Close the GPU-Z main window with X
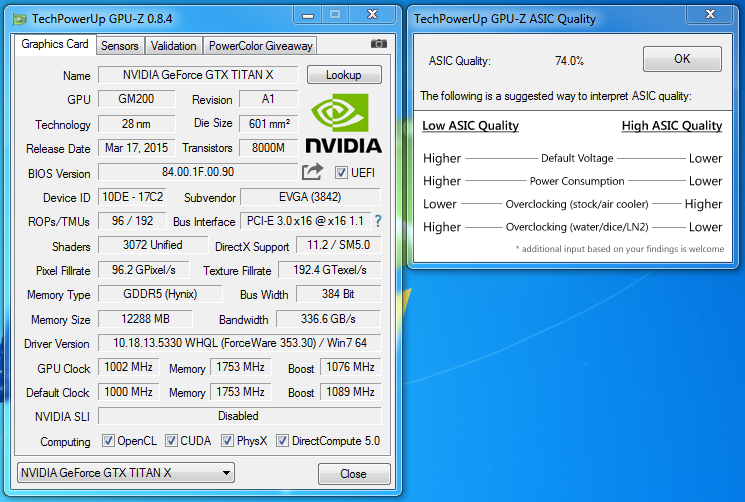745x502 pixels. click(372, 15)
